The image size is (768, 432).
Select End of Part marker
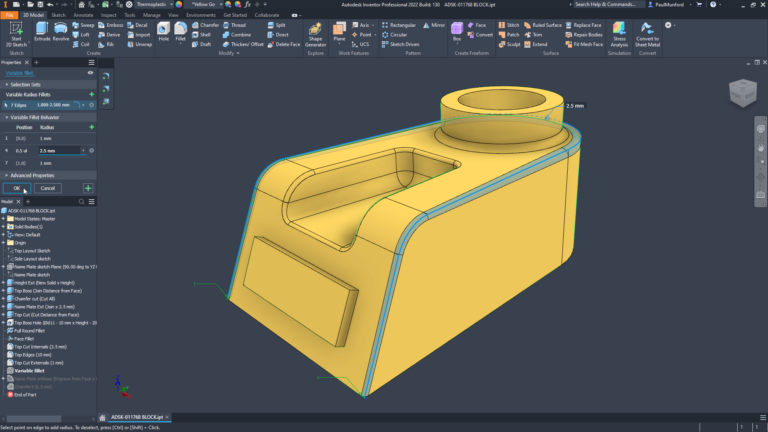[25, 395]
